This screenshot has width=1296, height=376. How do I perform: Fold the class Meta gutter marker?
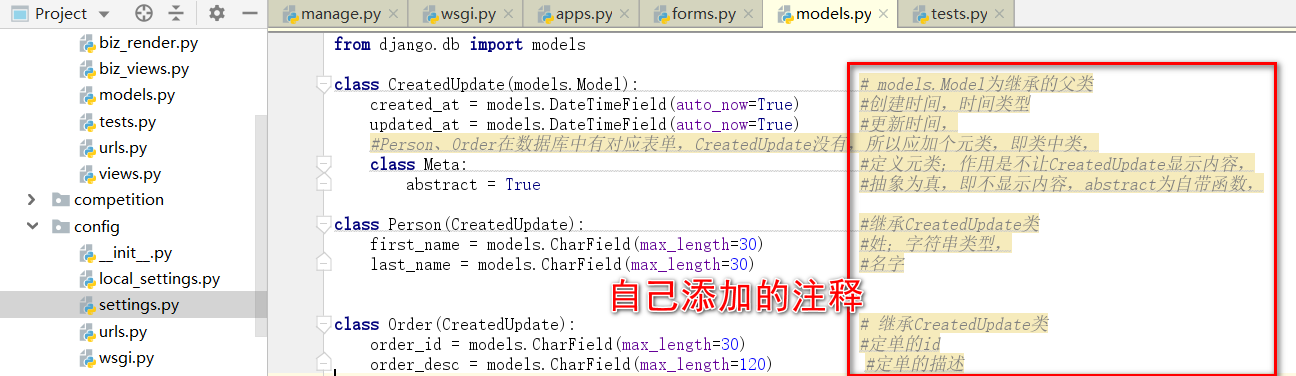(x=323, y=164)
